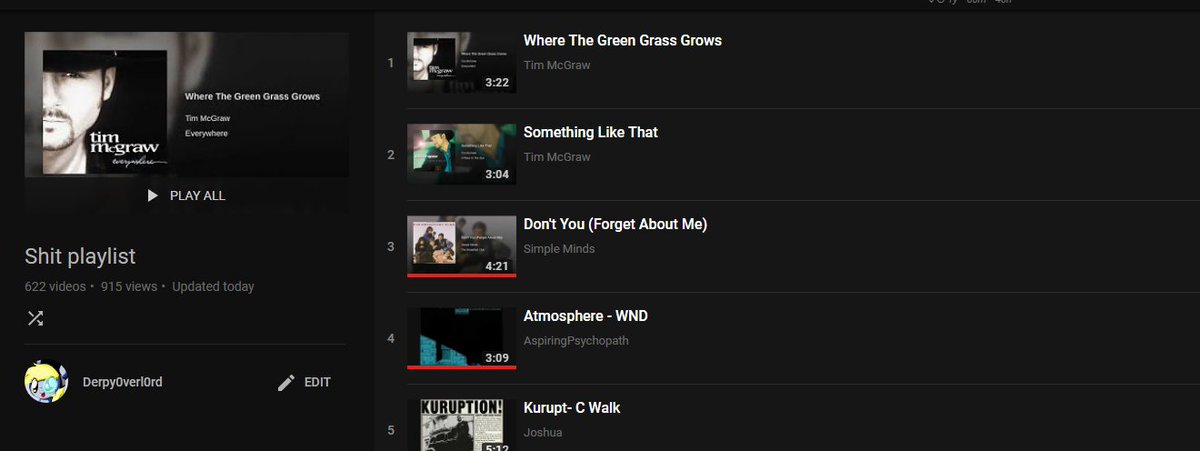Click the EDIT button text

click(x=317, y=382)
